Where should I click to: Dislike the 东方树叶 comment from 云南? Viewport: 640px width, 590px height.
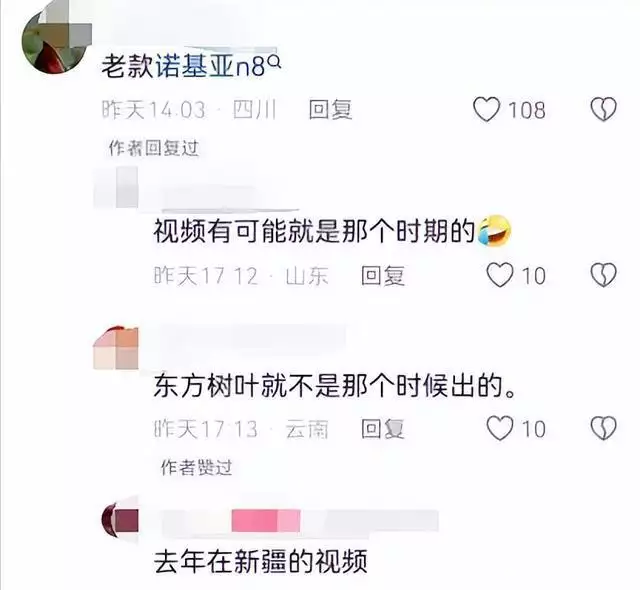tap(603, 428)
